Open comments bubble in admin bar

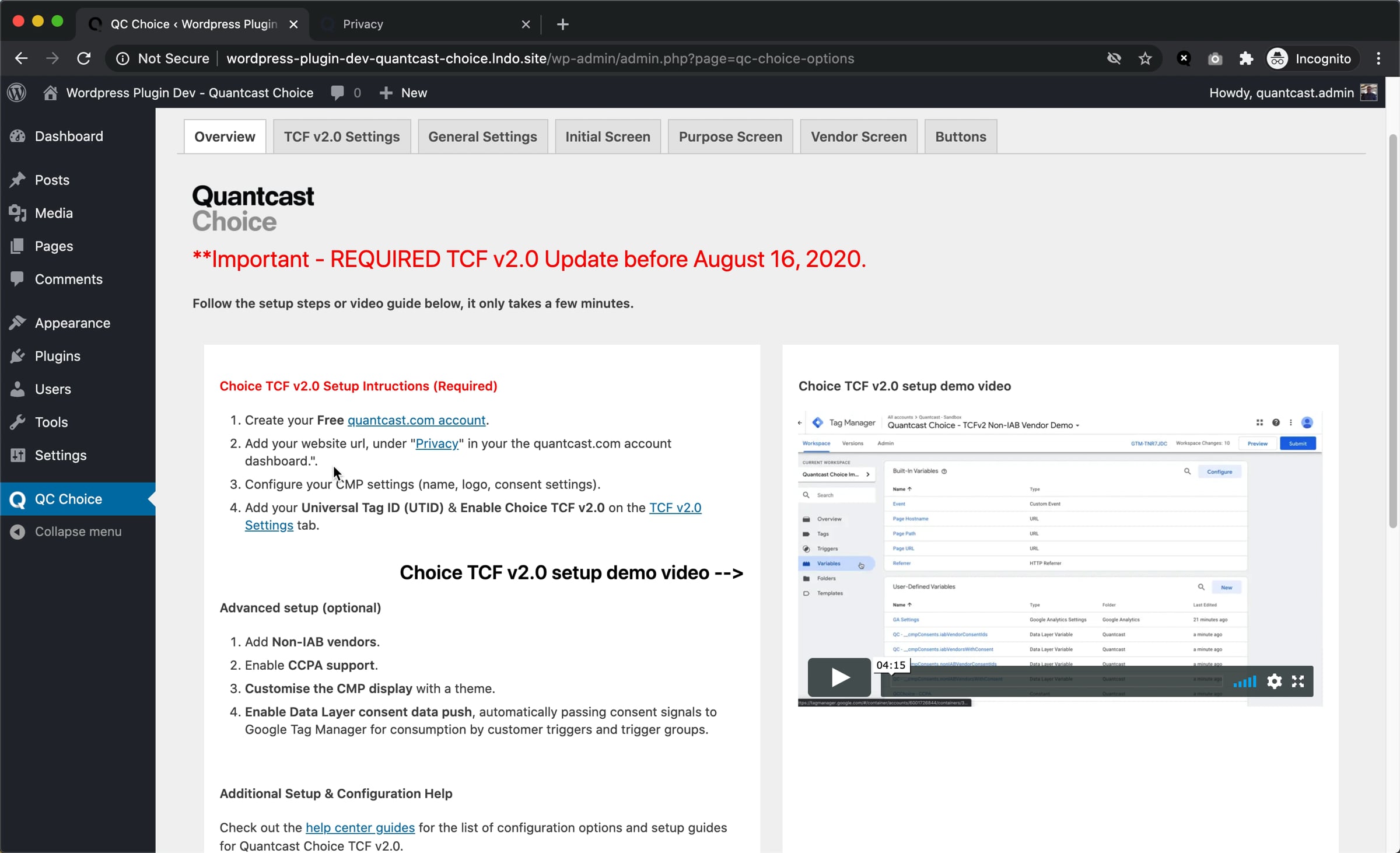(x=345, y=93)
